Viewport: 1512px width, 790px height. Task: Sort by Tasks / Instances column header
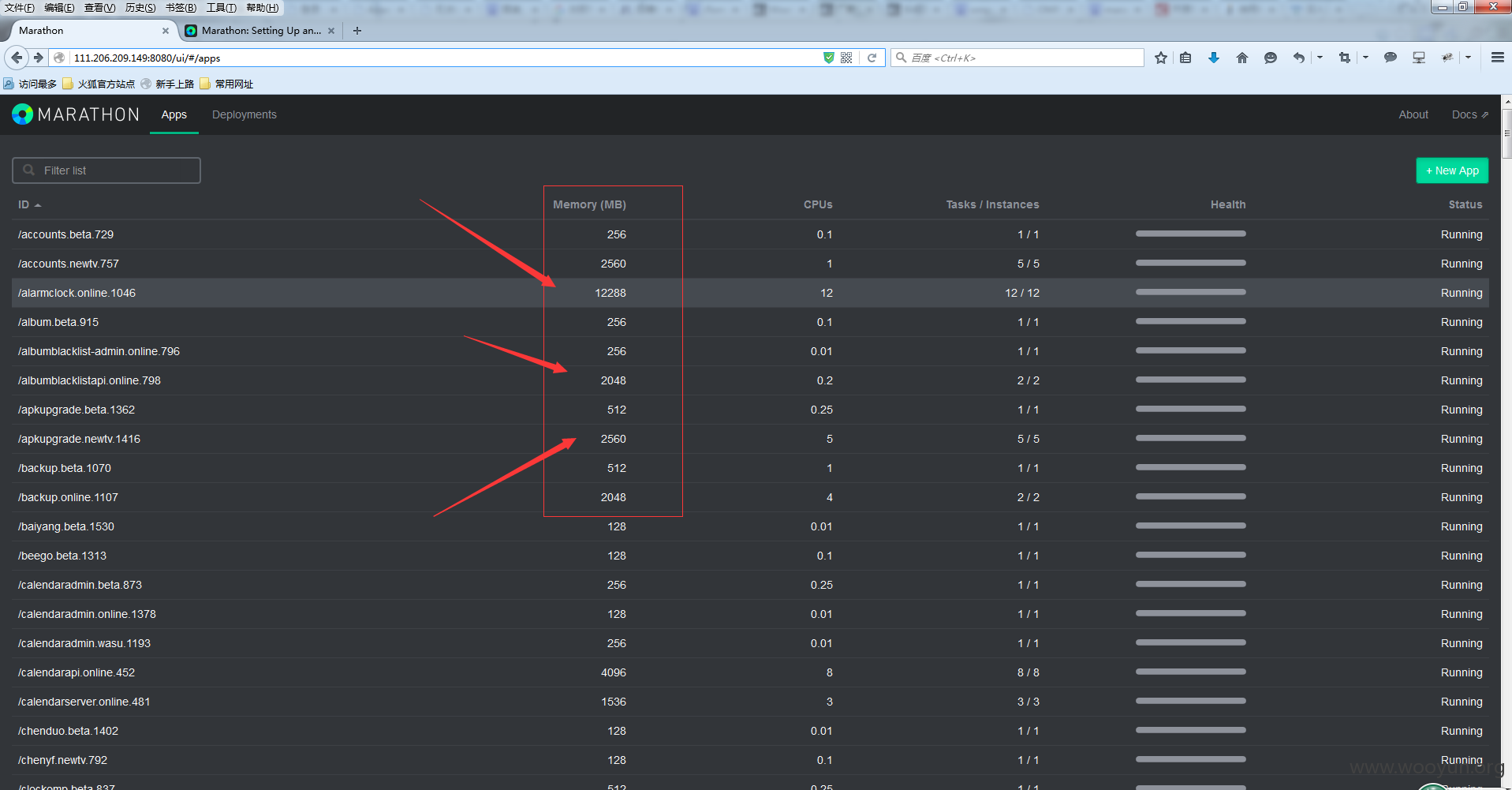(x=992, y=204)
